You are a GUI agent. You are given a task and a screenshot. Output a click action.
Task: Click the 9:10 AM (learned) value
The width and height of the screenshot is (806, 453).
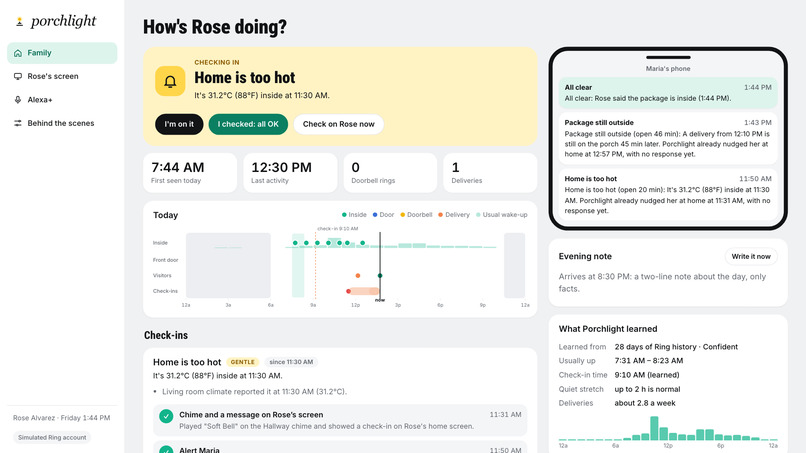click(x=647, y=375)
